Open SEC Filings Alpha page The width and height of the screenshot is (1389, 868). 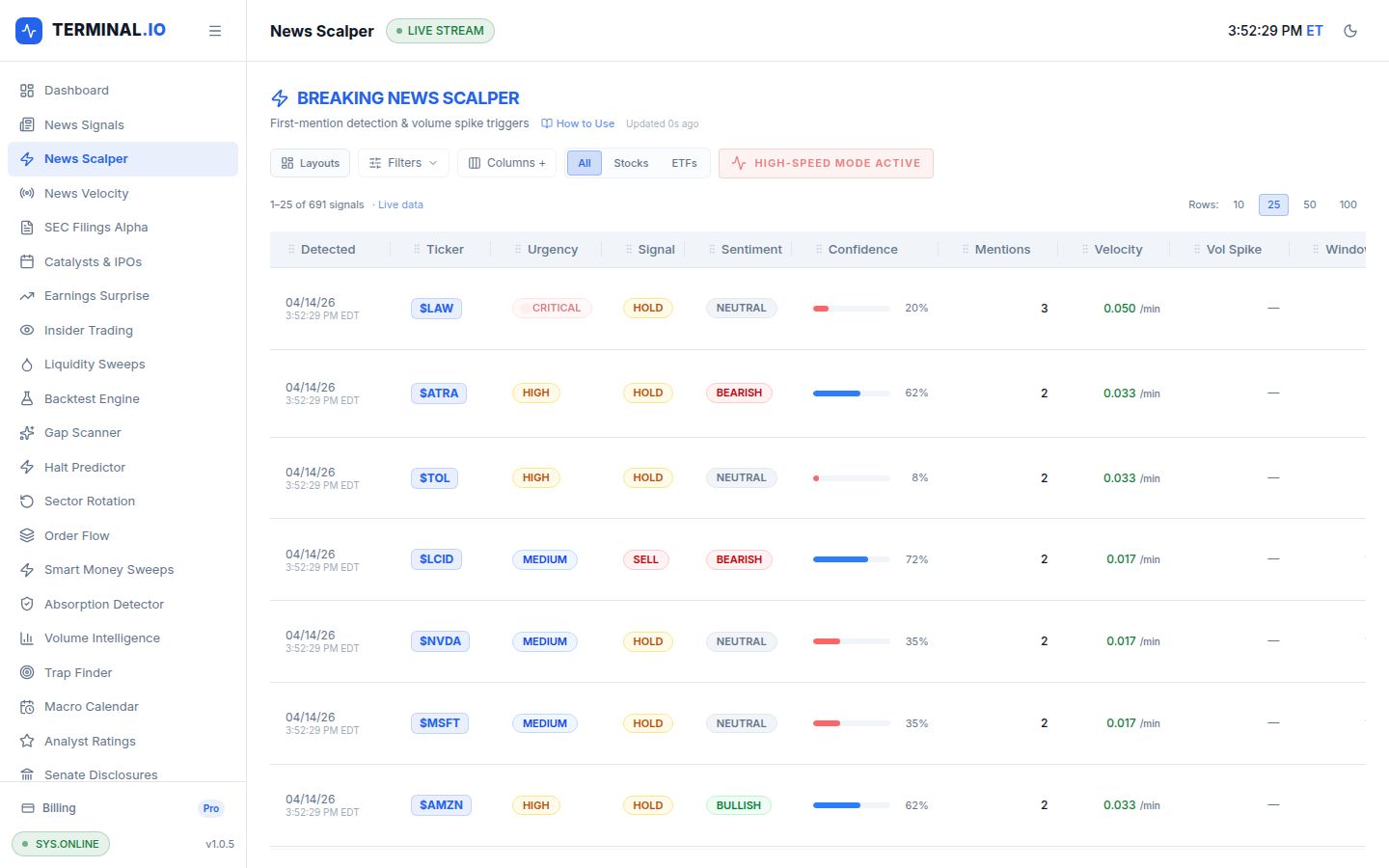(x=123, y=228)
